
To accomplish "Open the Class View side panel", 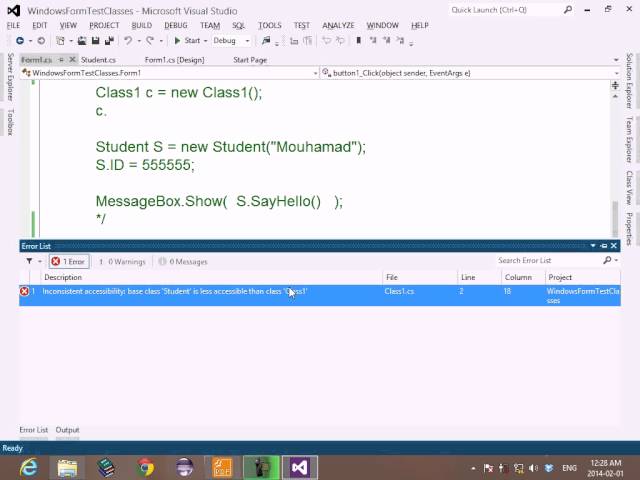I will click(x=629, y=187).
